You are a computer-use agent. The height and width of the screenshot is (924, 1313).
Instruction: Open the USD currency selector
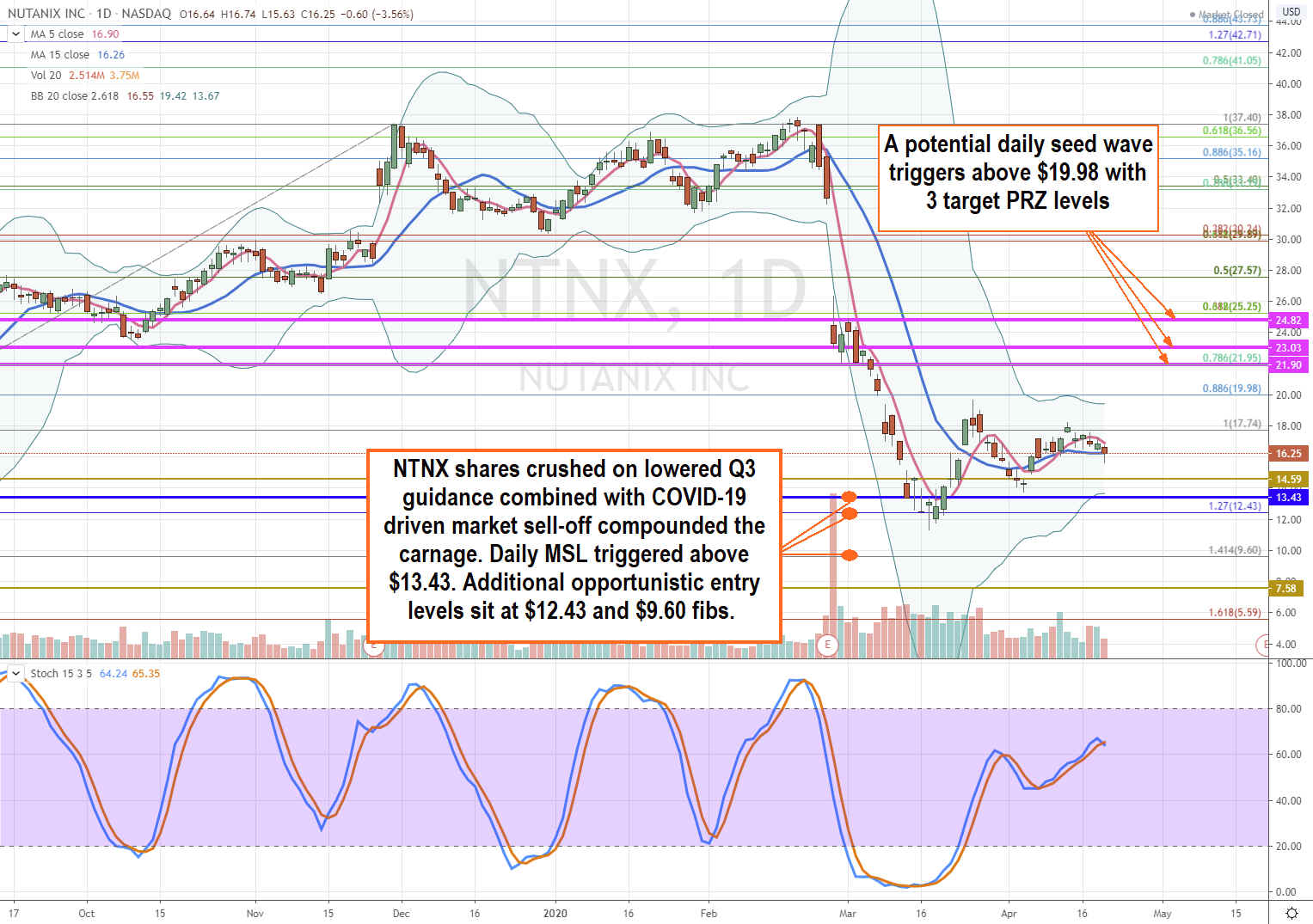click(1291, 12)
